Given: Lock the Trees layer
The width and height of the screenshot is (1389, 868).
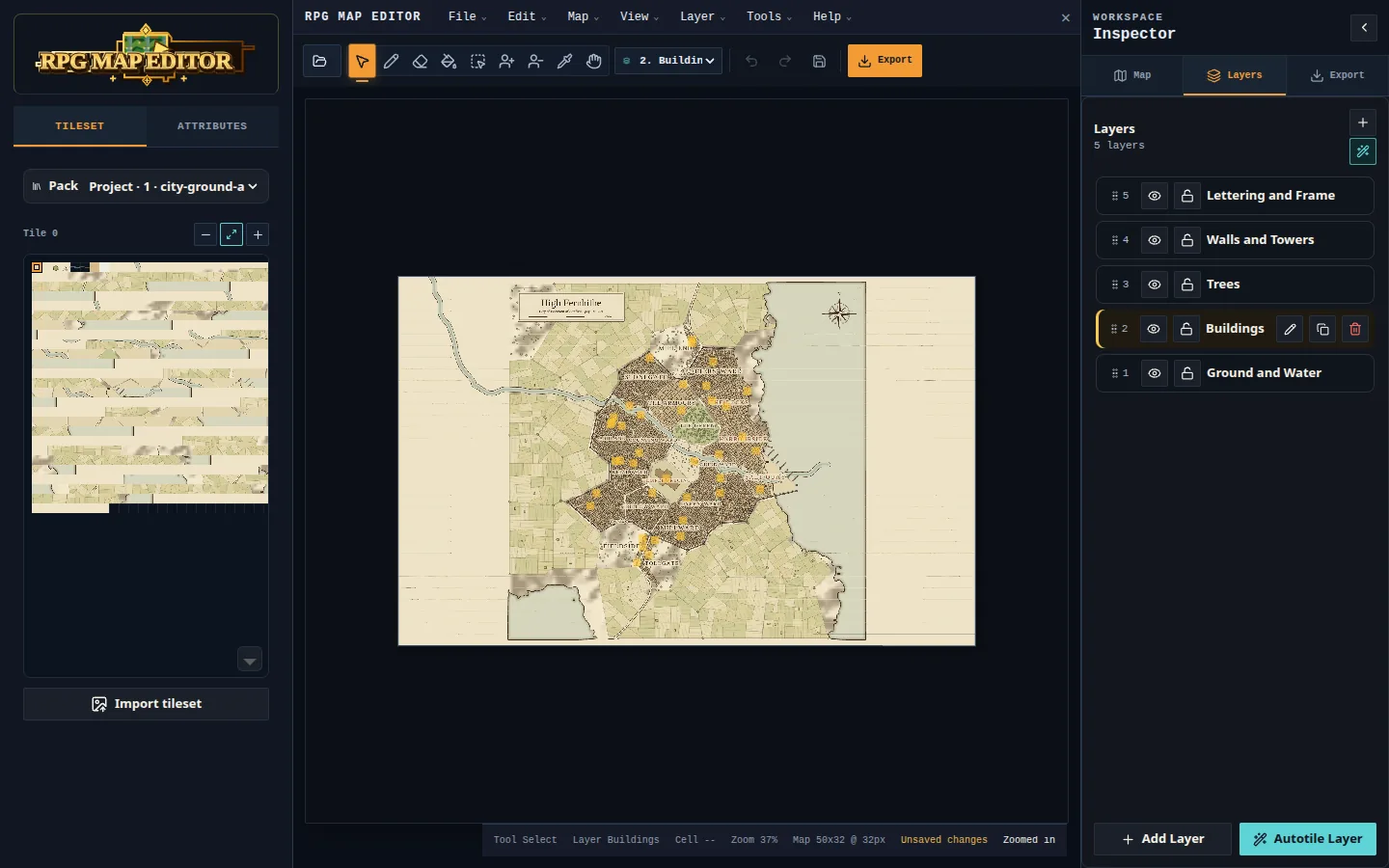Looking at the screenshot, I should pyautogui.click(x=1187, y=285).
